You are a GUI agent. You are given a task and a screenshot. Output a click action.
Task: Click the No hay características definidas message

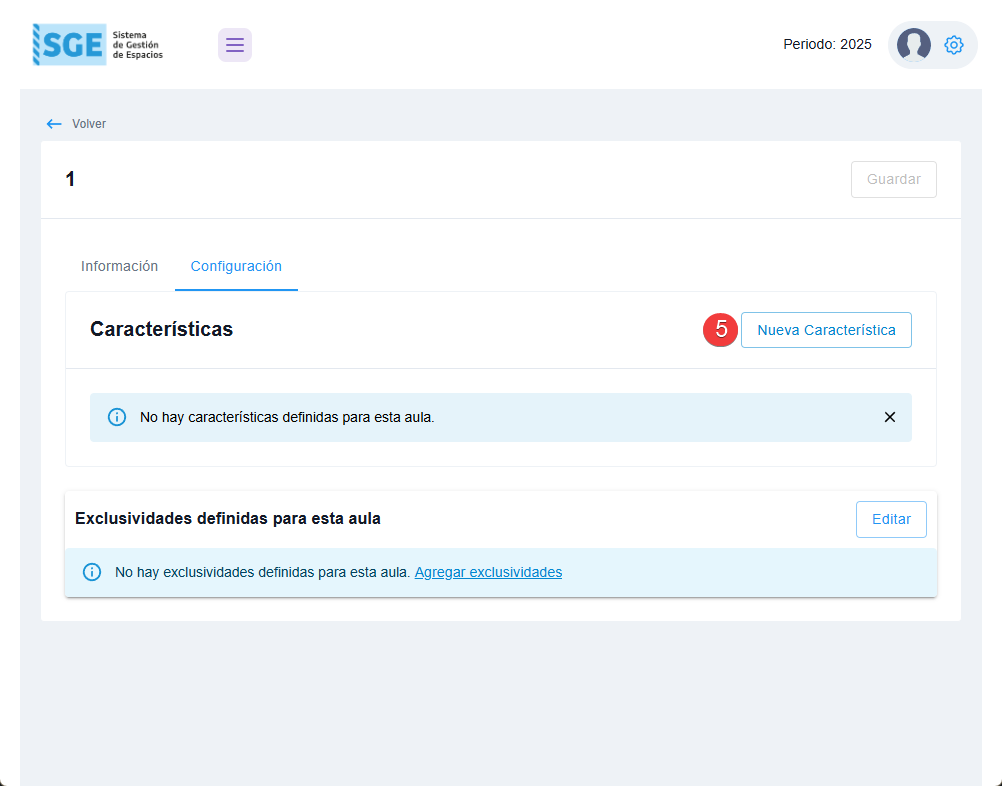[x=287, y=417]
